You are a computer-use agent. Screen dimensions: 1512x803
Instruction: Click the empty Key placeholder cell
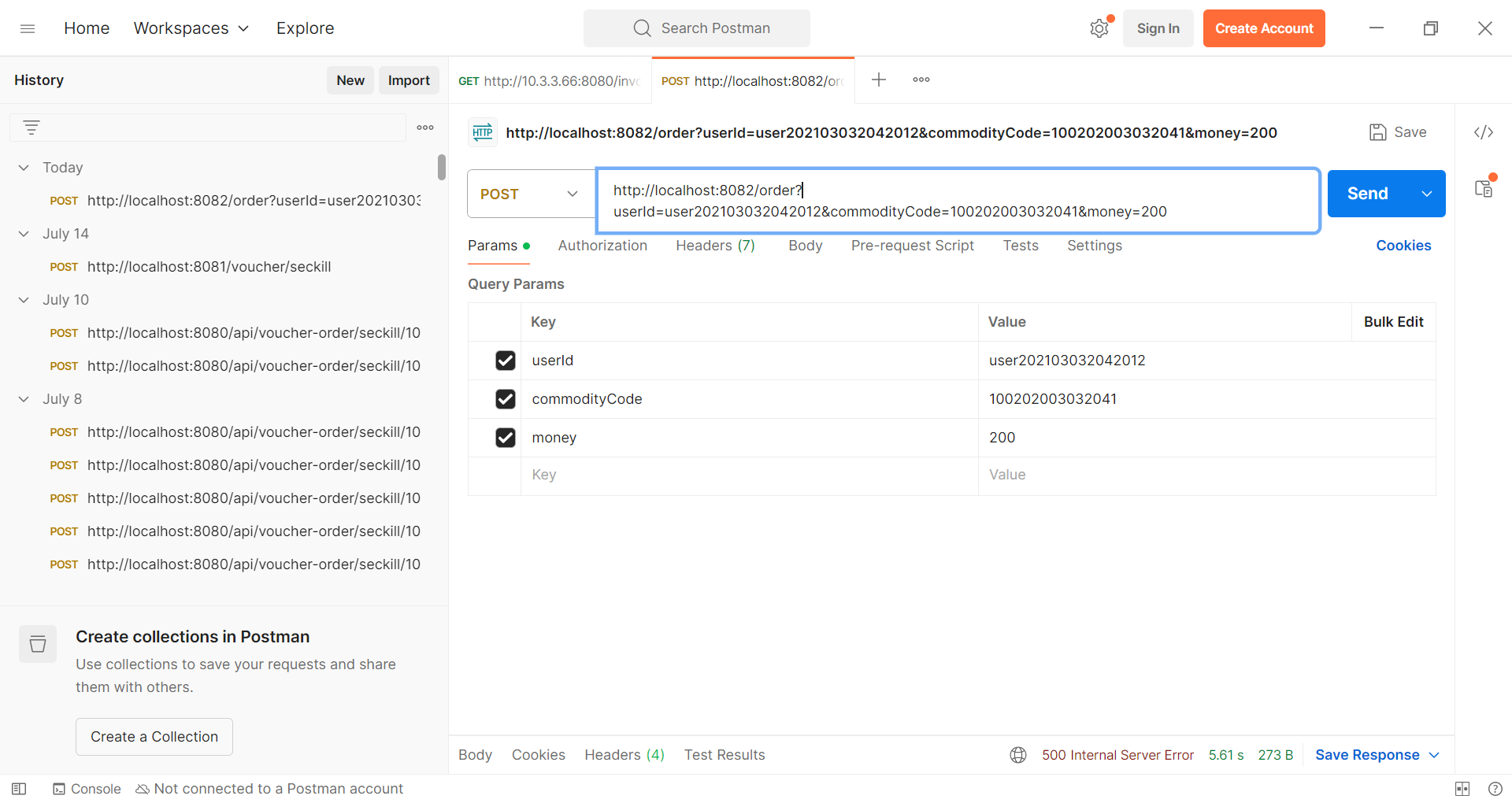[749, 476]
